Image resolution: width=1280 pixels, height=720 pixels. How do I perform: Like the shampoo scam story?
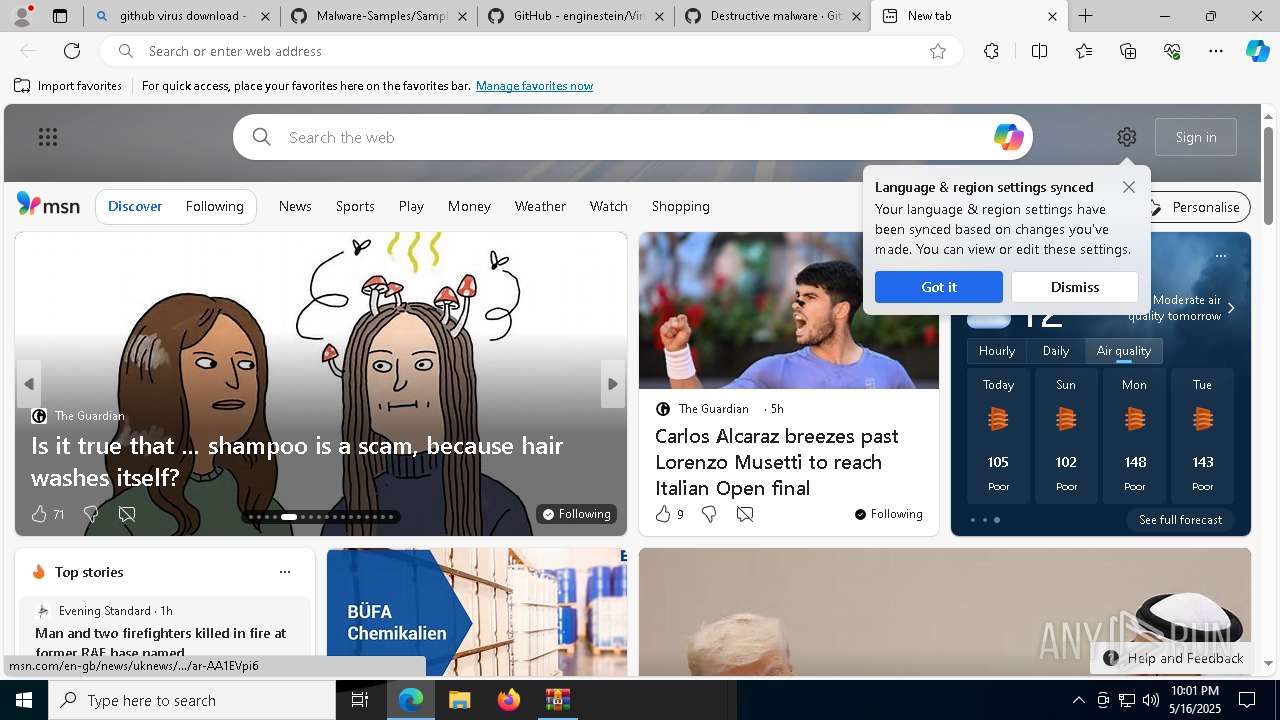click(39, 514)
